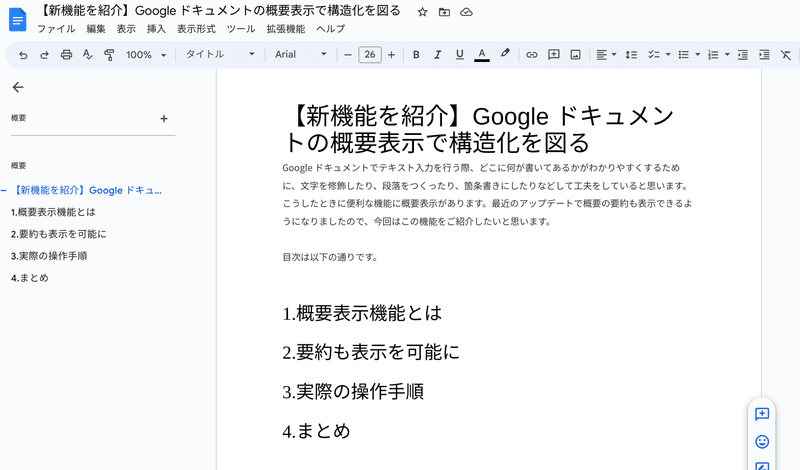
Task: Open the 100% zoom dropdown
Action: click(x=146, y=55)
